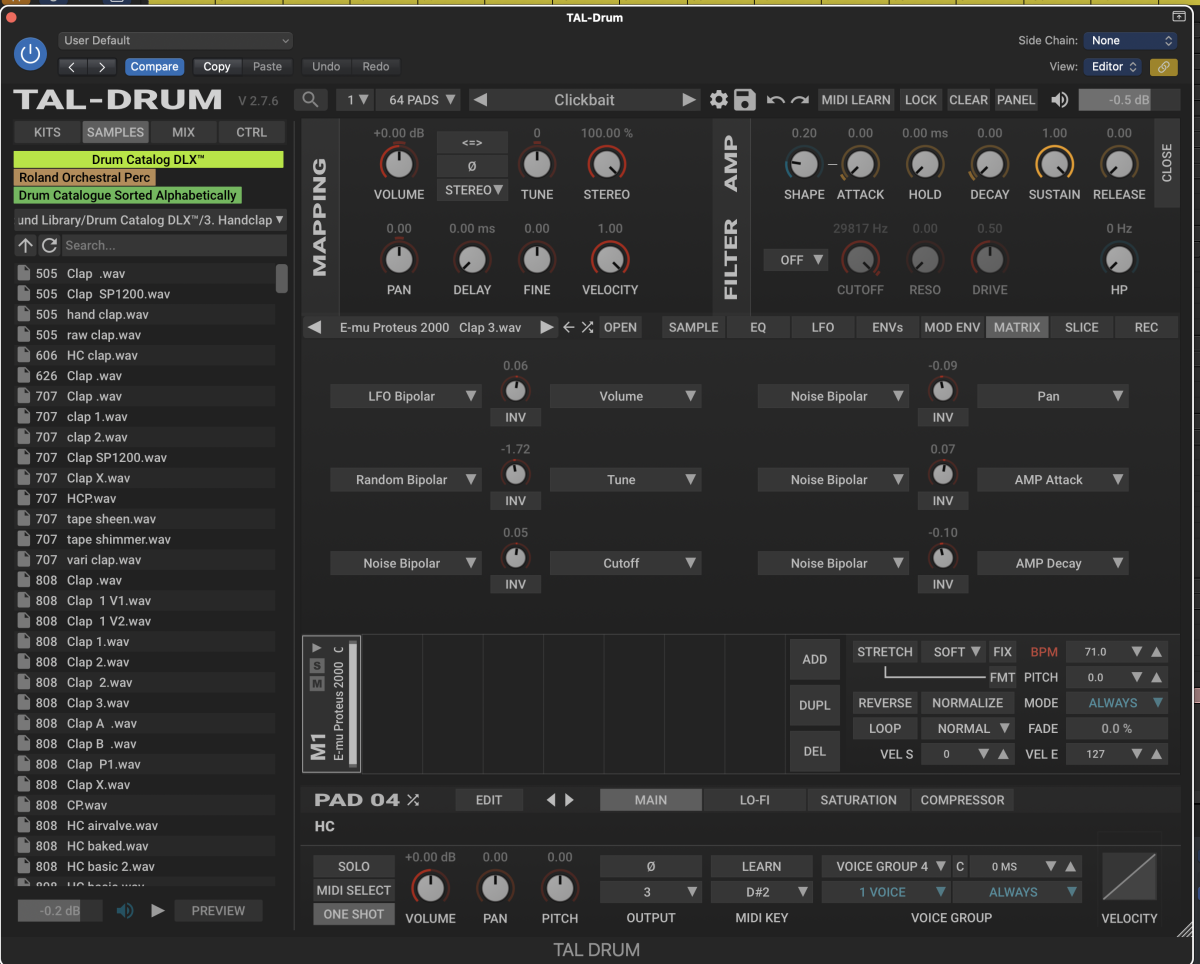Click the sample Search field

[174, 245]
